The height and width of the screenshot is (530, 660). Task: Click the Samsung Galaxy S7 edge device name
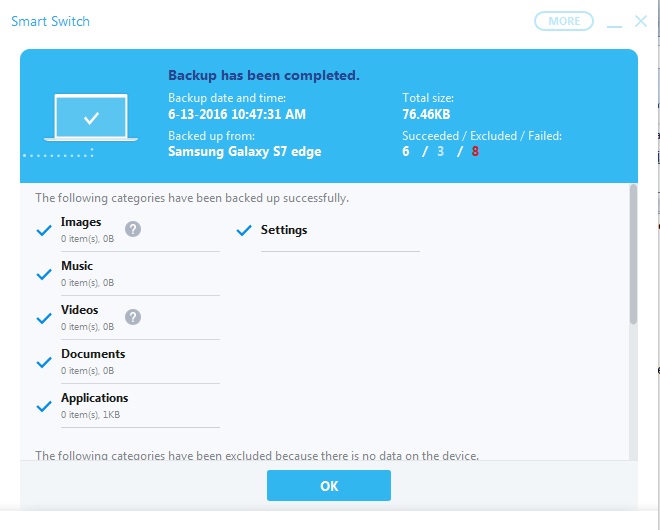click(x=245, y=151)
